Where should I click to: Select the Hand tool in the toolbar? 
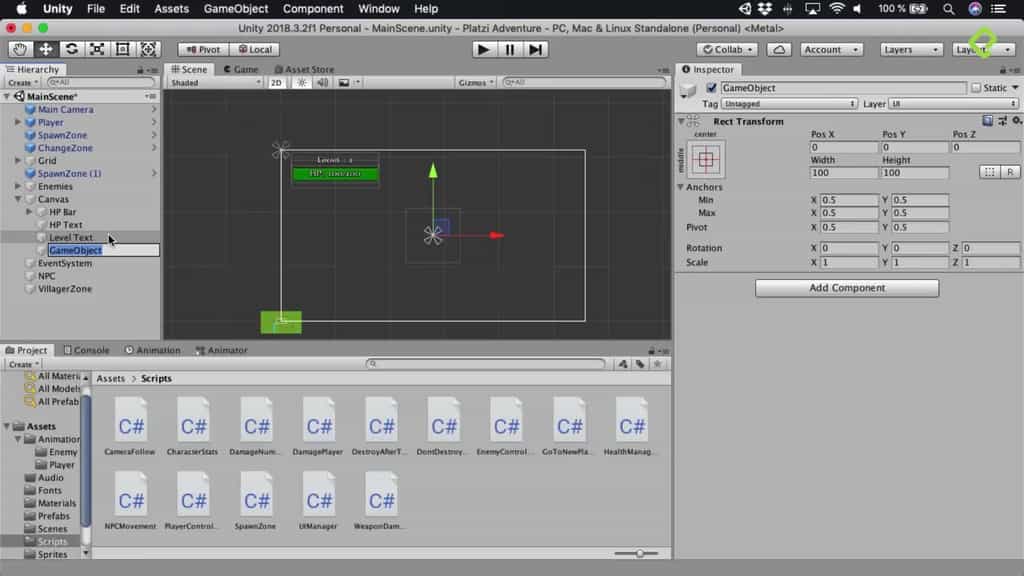pyautogui.click(x=19, y=47)
